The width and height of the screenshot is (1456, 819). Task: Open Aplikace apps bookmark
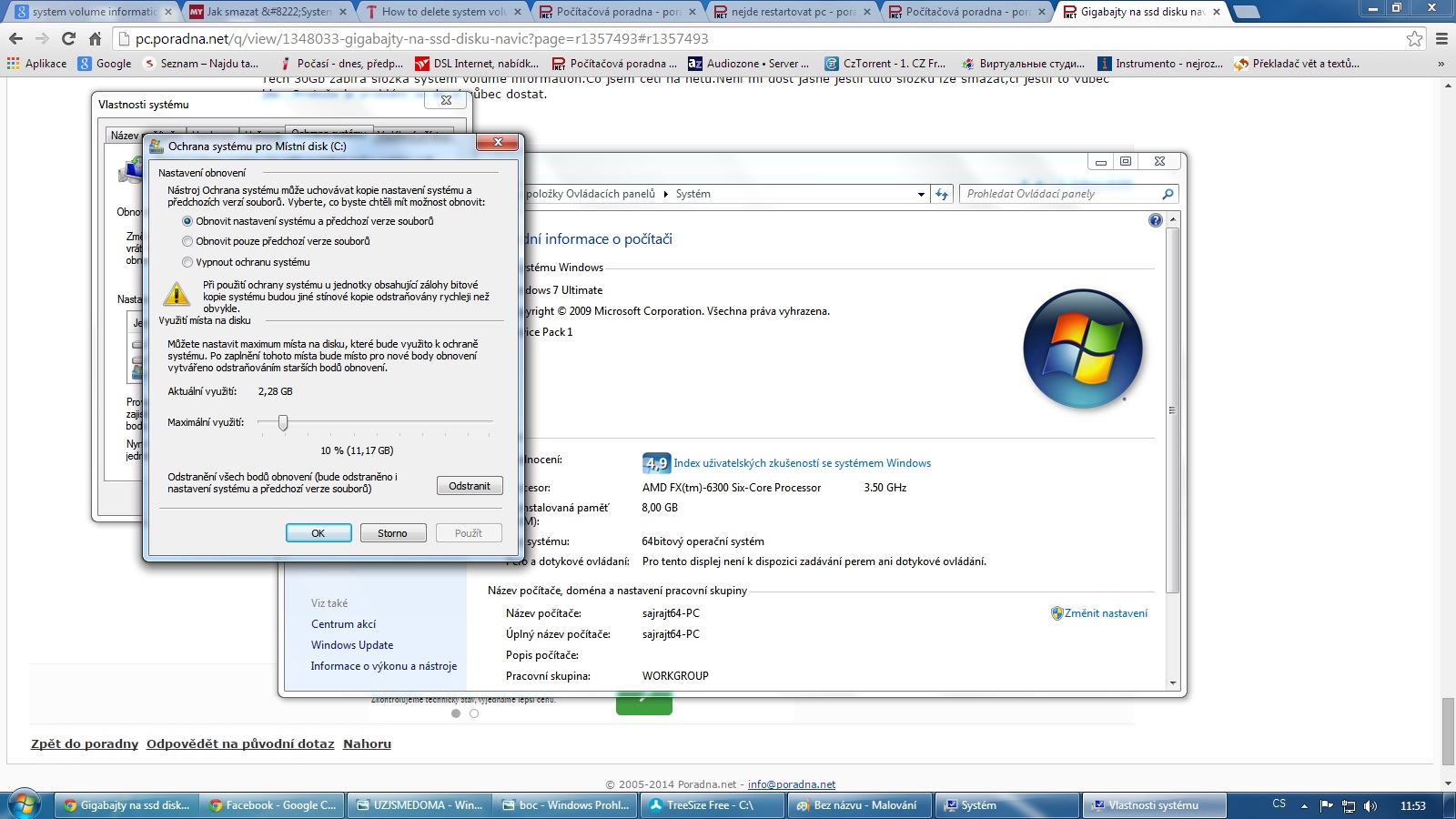tap(36, 64)
